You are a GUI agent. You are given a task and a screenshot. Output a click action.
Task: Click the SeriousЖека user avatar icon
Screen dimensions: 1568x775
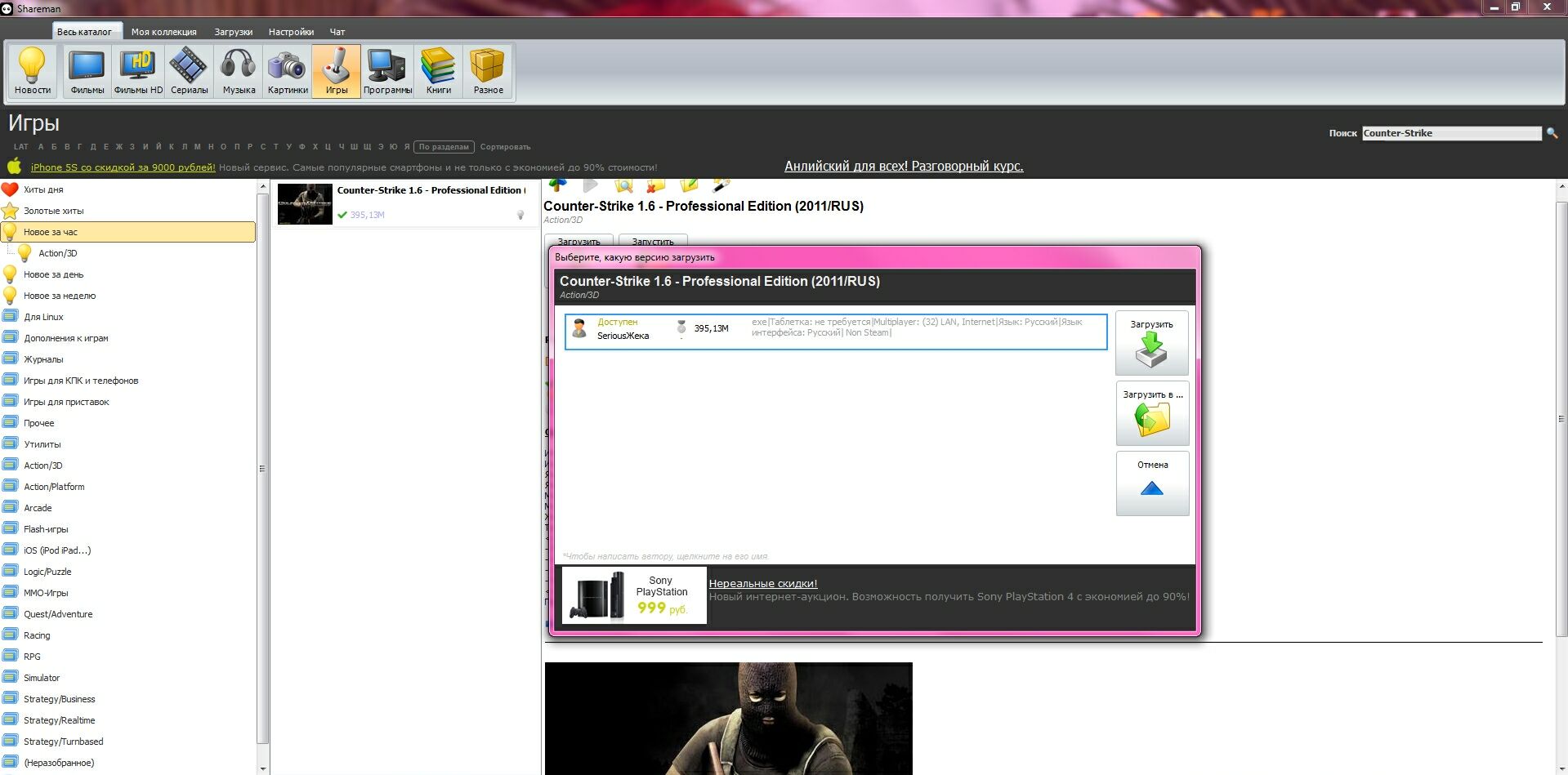point(579,329)
